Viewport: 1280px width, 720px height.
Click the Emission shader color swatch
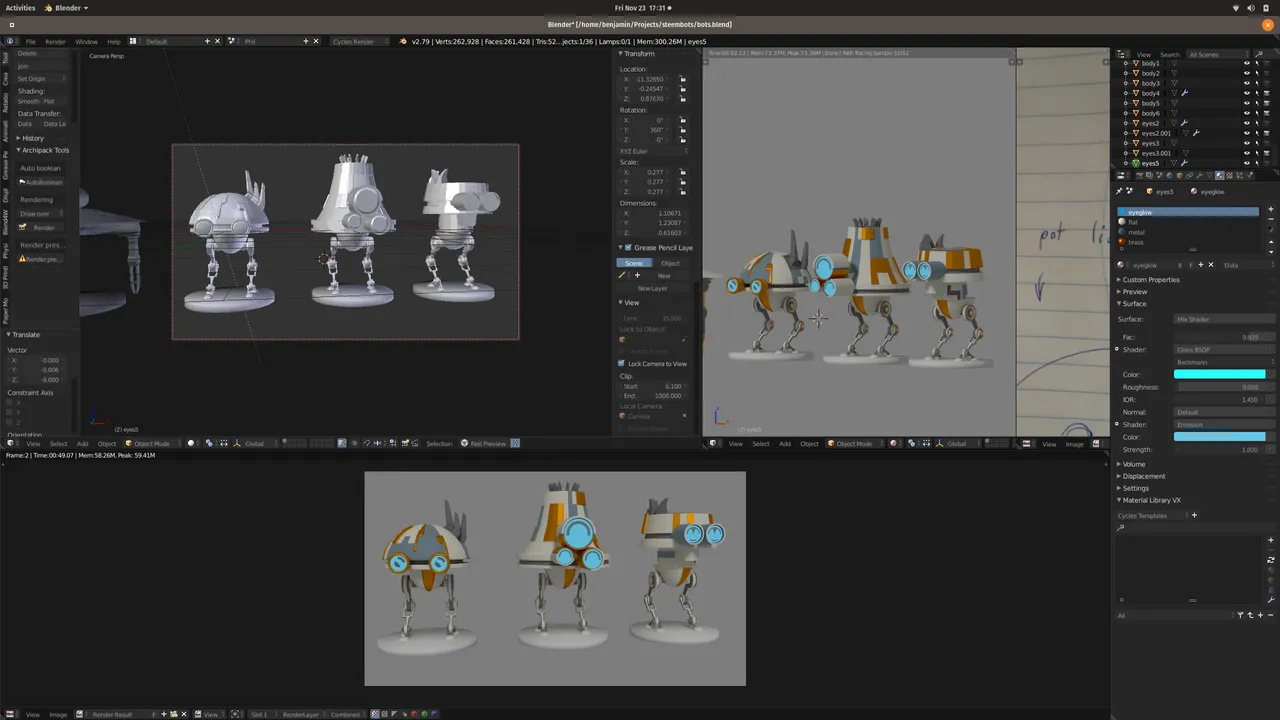1219,437
